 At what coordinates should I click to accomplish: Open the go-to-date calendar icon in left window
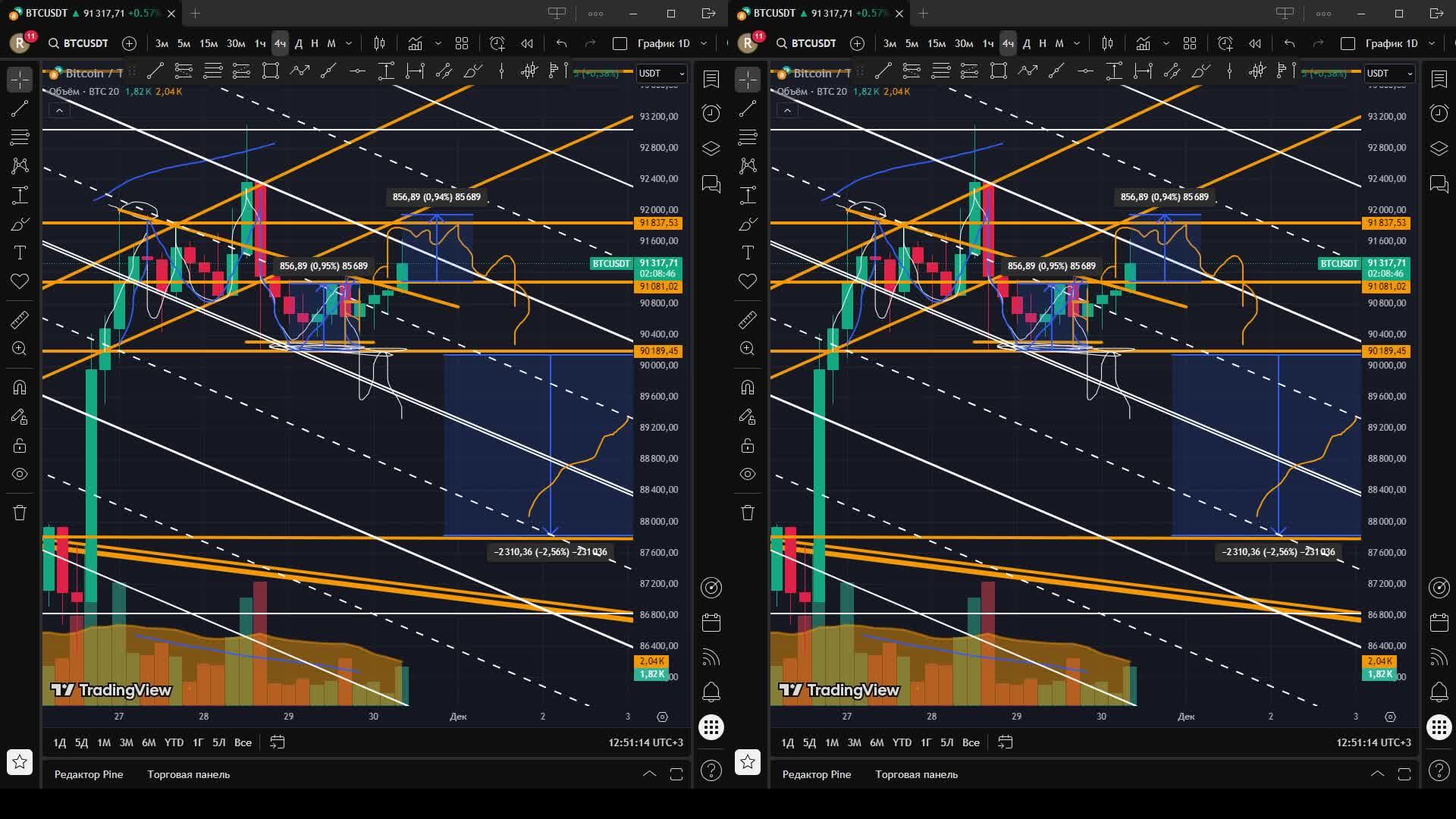tap(278, 742)
